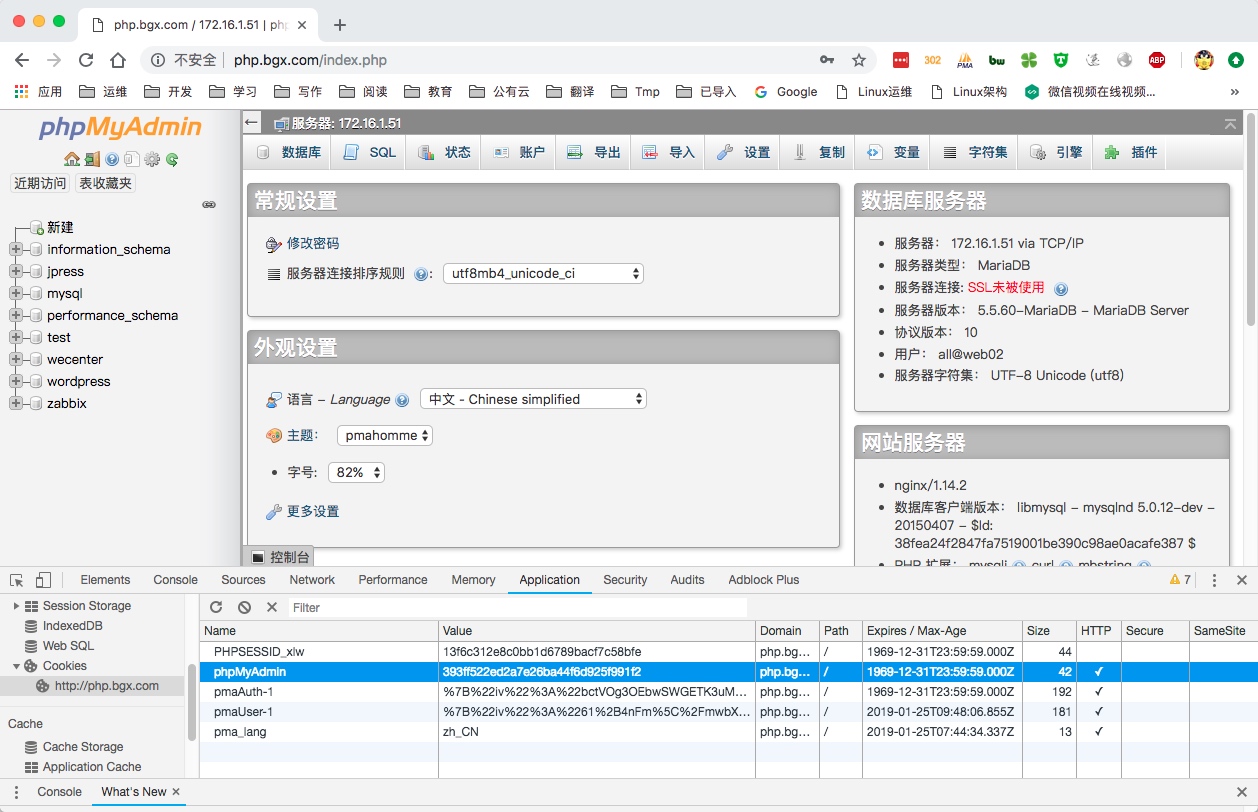
Task: Click the bw extension icon
Action: point(997,60)
